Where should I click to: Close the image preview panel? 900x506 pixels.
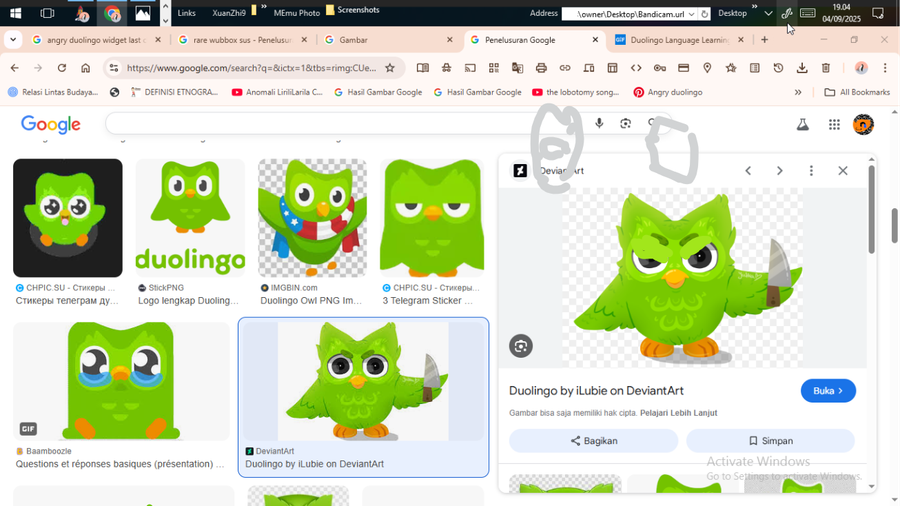click(843, 170)
